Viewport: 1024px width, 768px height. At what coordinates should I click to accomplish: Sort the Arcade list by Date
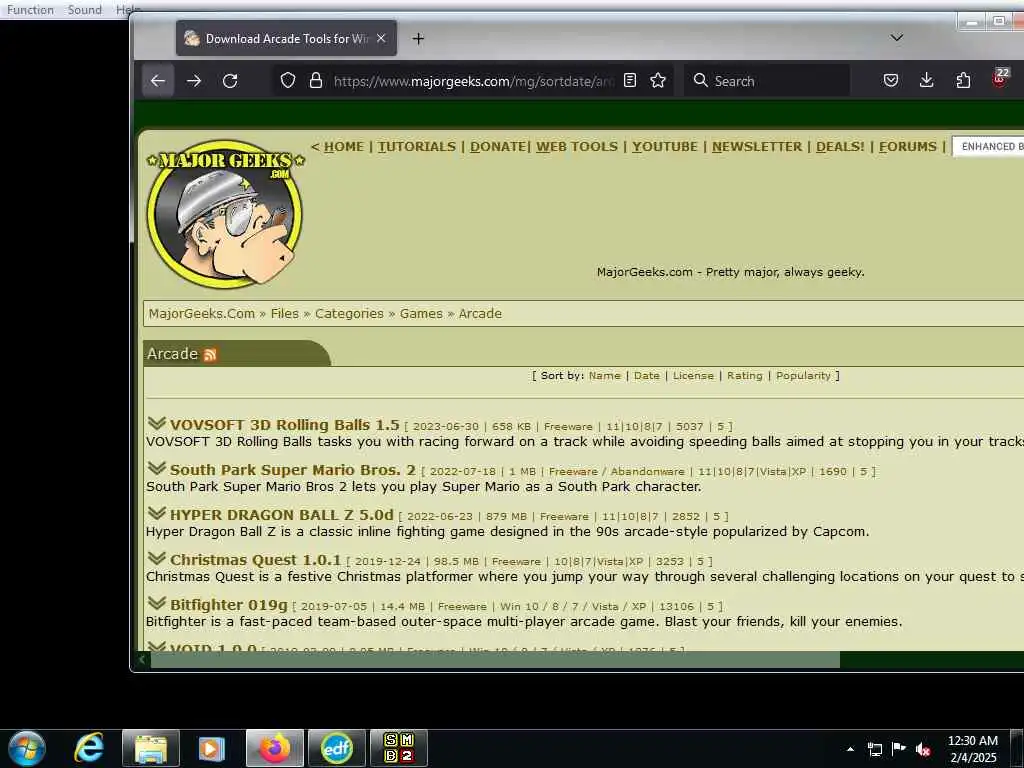coord(647,376)
